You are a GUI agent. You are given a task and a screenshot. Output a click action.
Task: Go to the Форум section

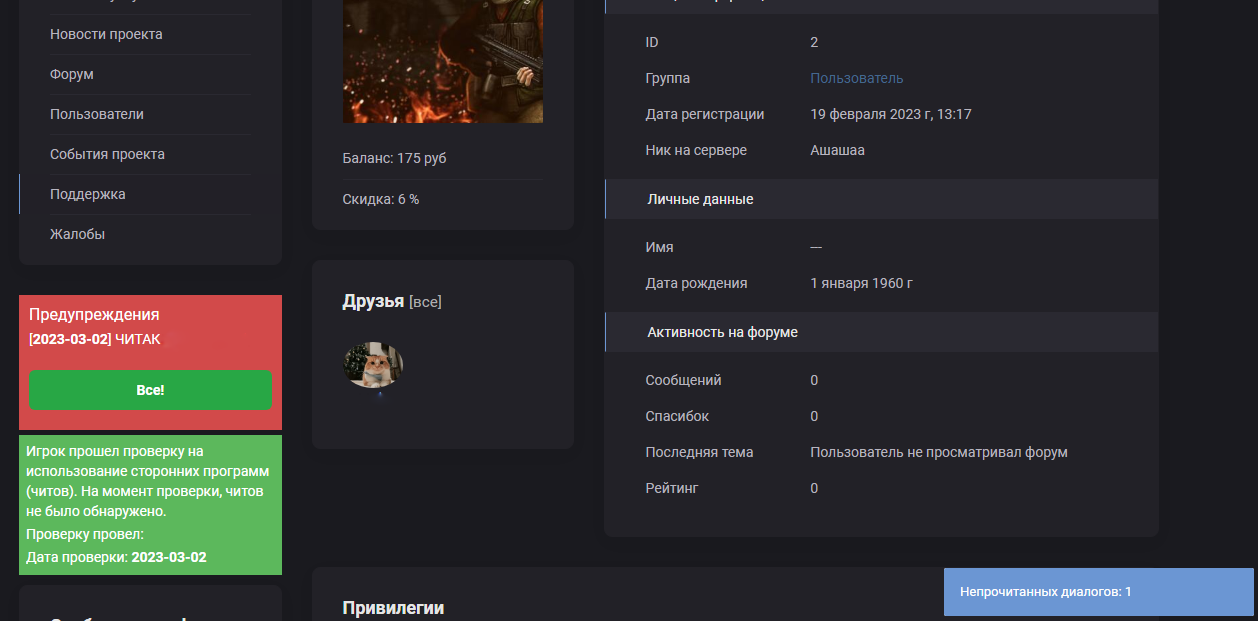(72, 74)
